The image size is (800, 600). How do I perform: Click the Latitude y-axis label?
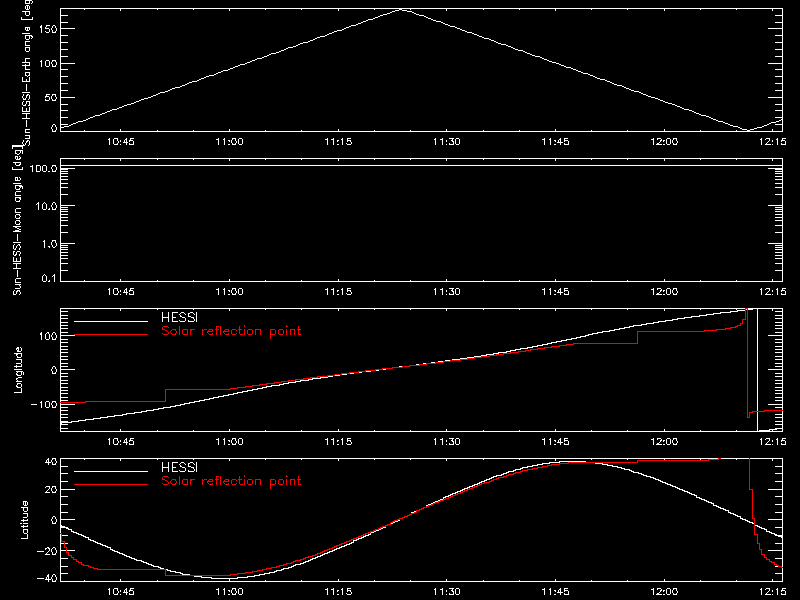(x=24, y=520)
